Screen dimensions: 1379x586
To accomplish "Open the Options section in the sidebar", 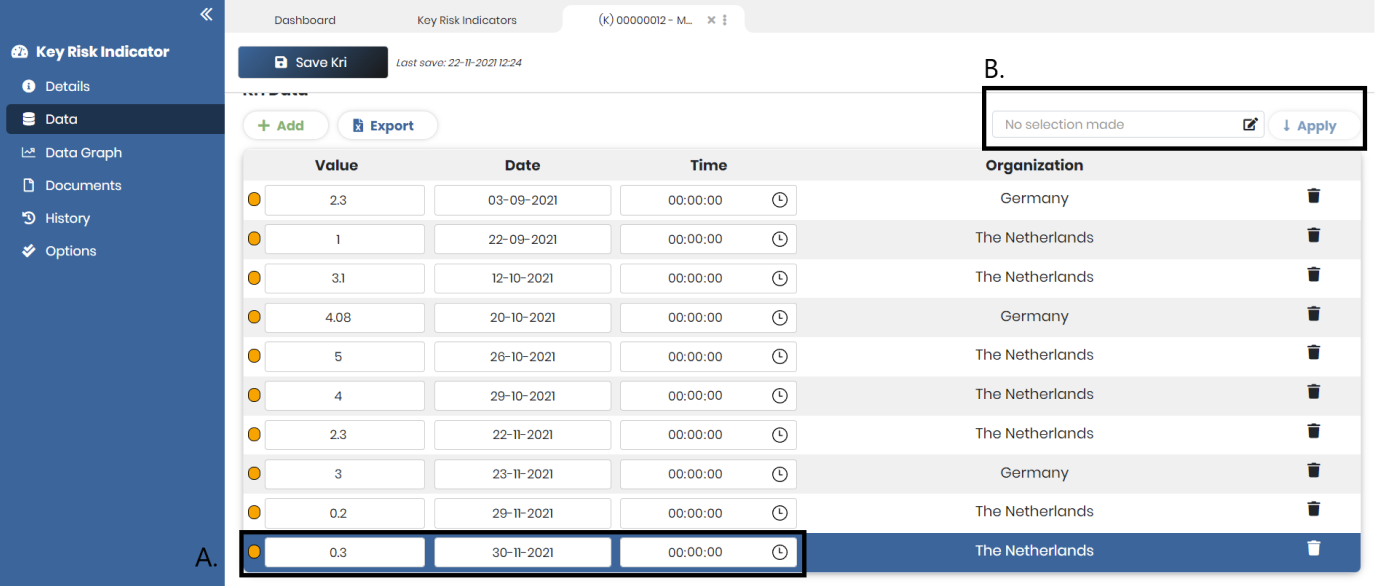I will (x=70, y=251).
